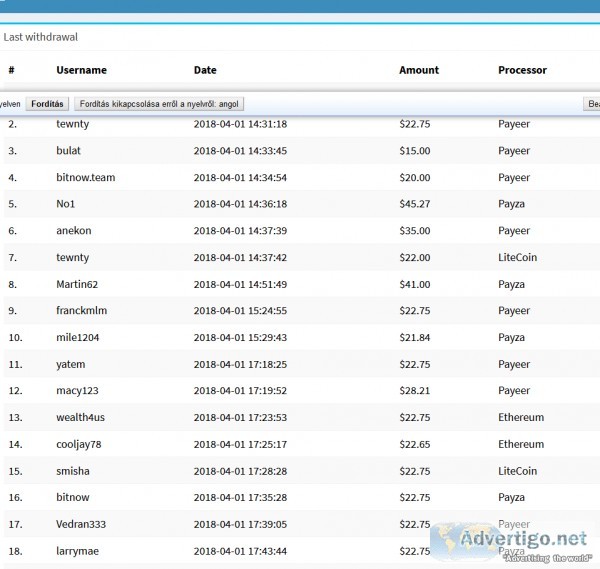Click date 2018-04-01 17:43:44
Screen dimensions: 600x569
coord(240,551)
